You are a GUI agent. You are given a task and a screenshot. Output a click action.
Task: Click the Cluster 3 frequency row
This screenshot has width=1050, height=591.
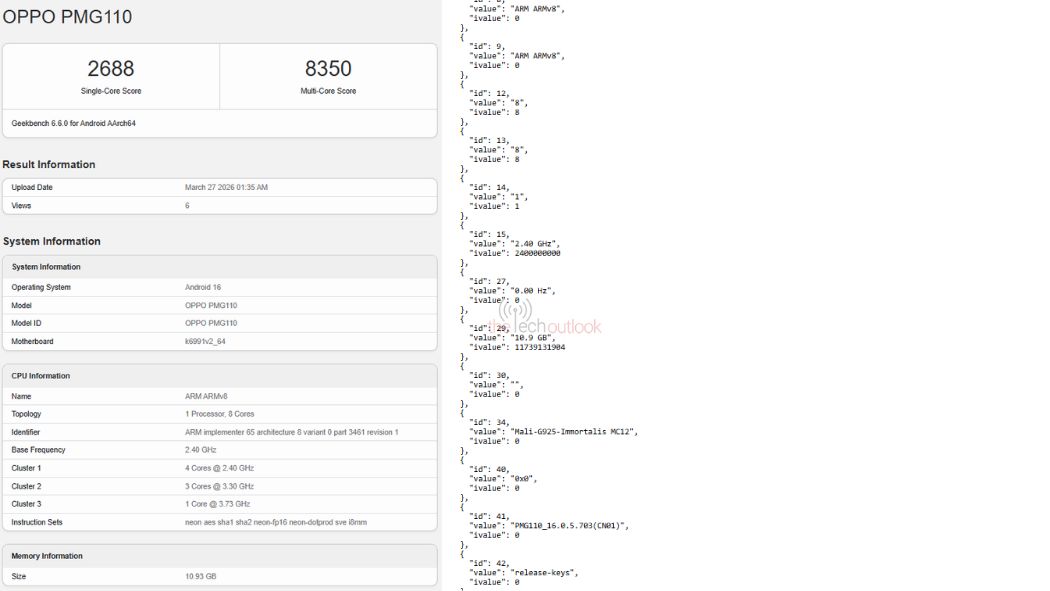coord(219,504)
